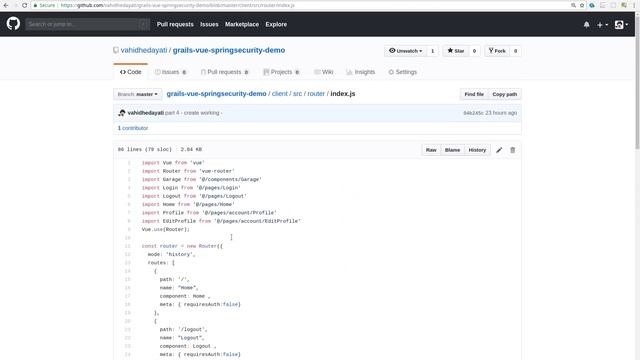The image size is (640, 360).
Task: Go to Marketplace
Action: click(242, 24)
